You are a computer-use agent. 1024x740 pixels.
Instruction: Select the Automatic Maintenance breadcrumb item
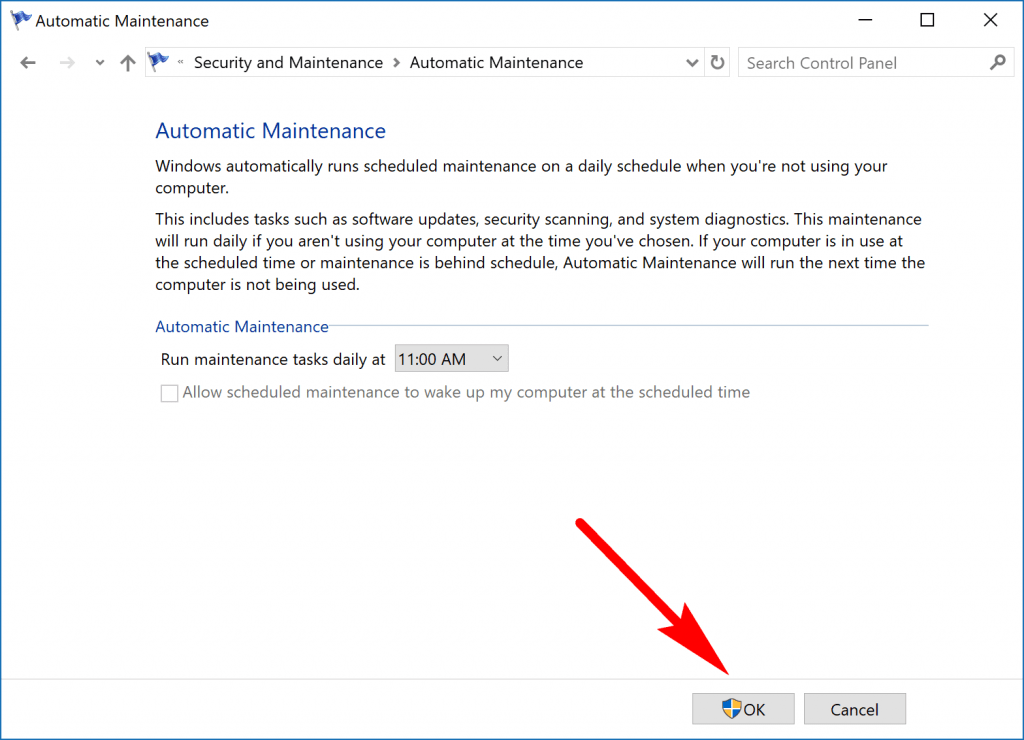point(497,62)
